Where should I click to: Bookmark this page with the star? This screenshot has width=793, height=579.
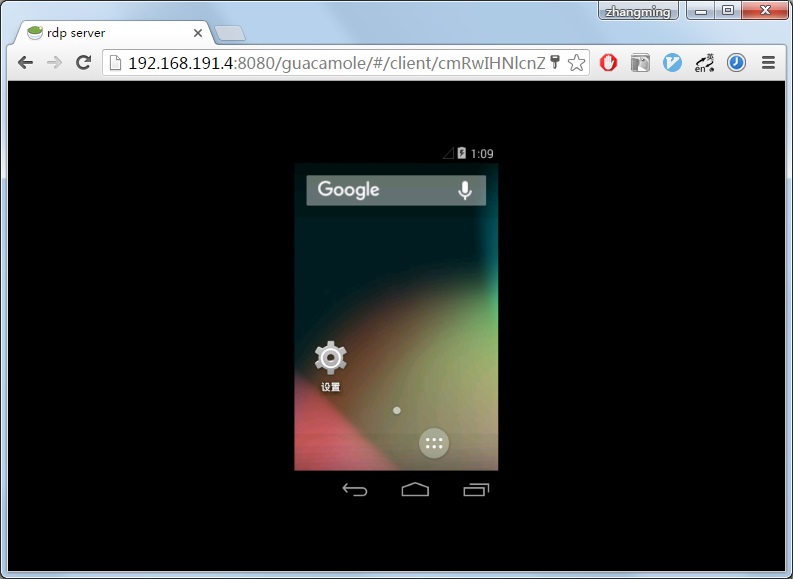pyautogui.click(x=576, y=63)
